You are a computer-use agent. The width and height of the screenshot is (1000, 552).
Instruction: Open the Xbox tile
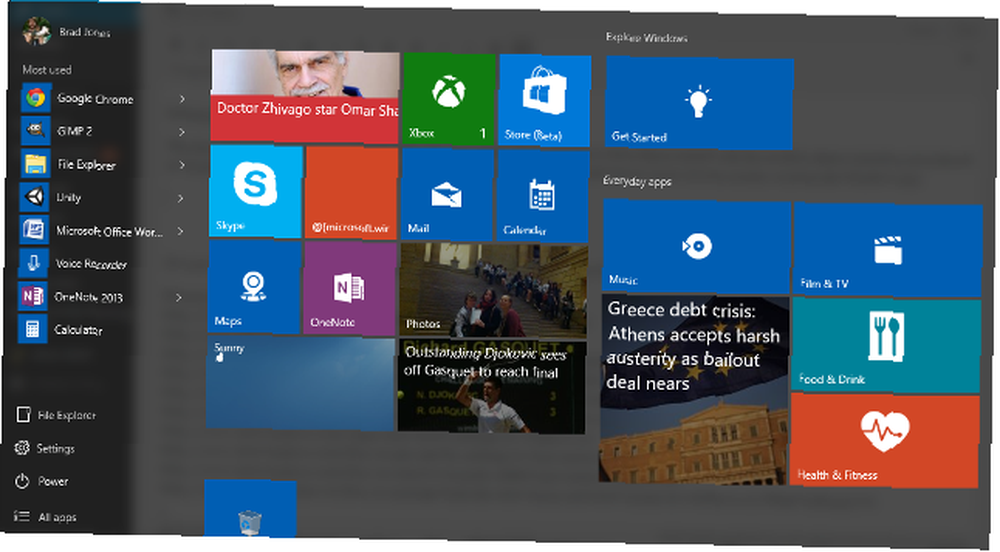point(449,99)
